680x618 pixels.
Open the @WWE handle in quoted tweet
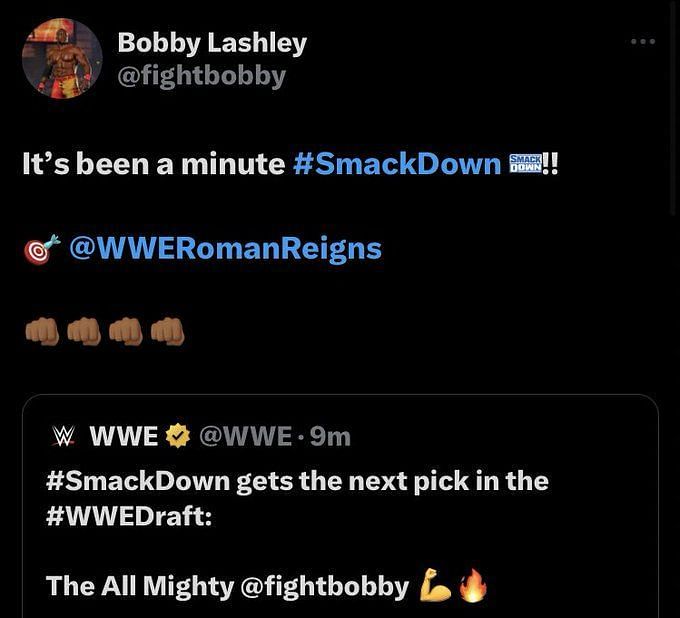point(245,437)
